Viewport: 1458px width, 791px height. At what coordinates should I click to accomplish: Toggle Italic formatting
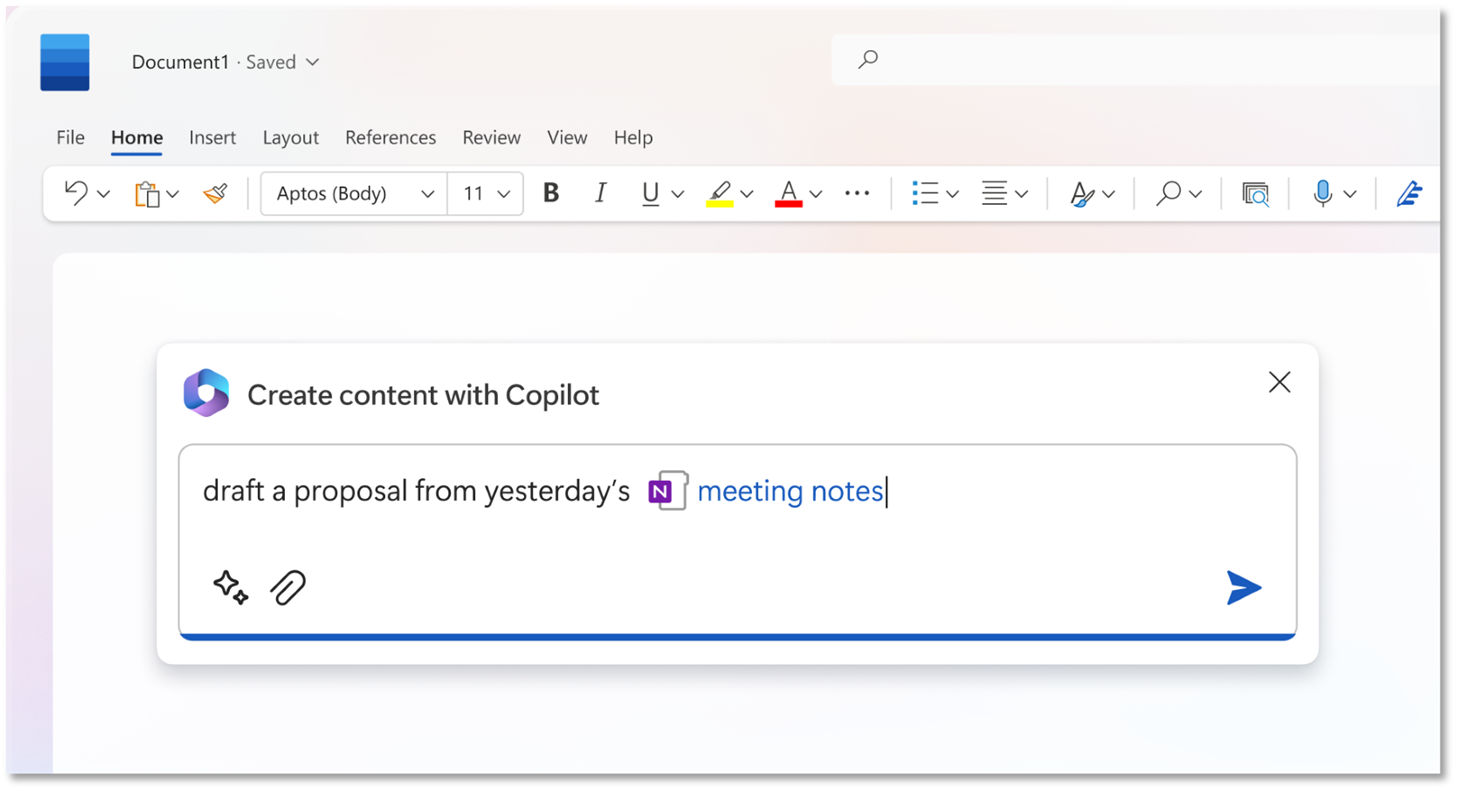pos(600,193)
